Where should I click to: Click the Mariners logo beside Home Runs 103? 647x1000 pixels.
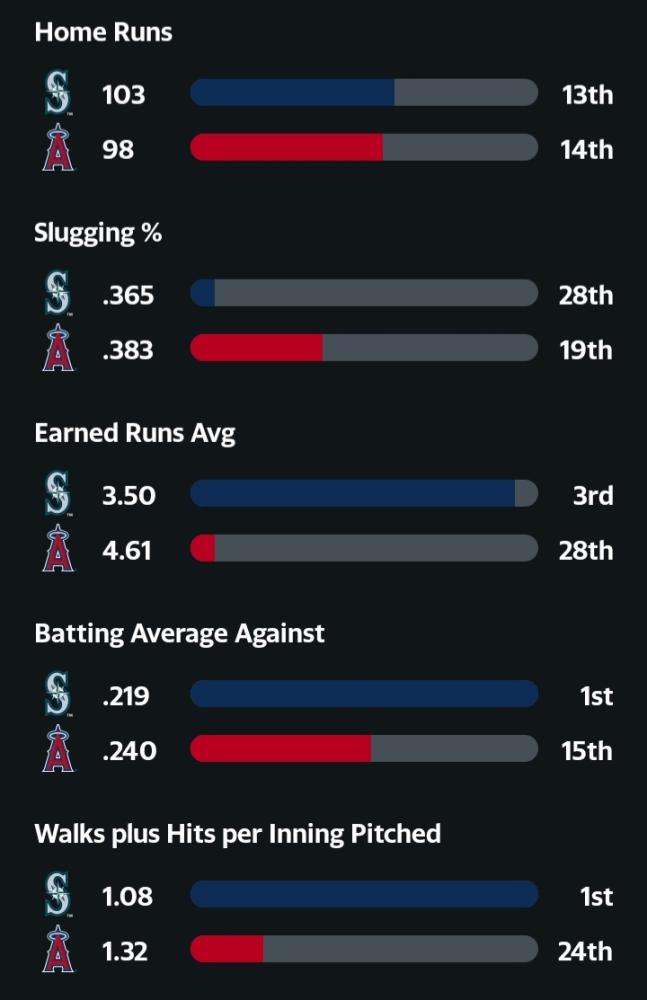(x=57, y=94)
